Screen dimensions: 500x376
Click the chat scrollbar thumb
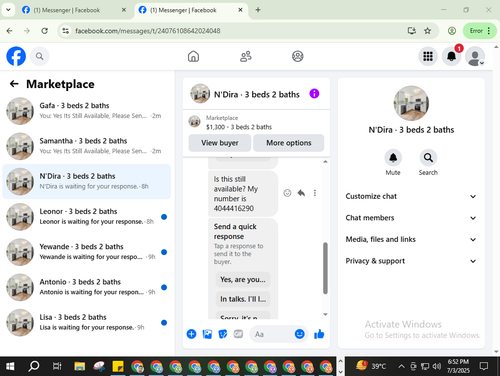325,268
